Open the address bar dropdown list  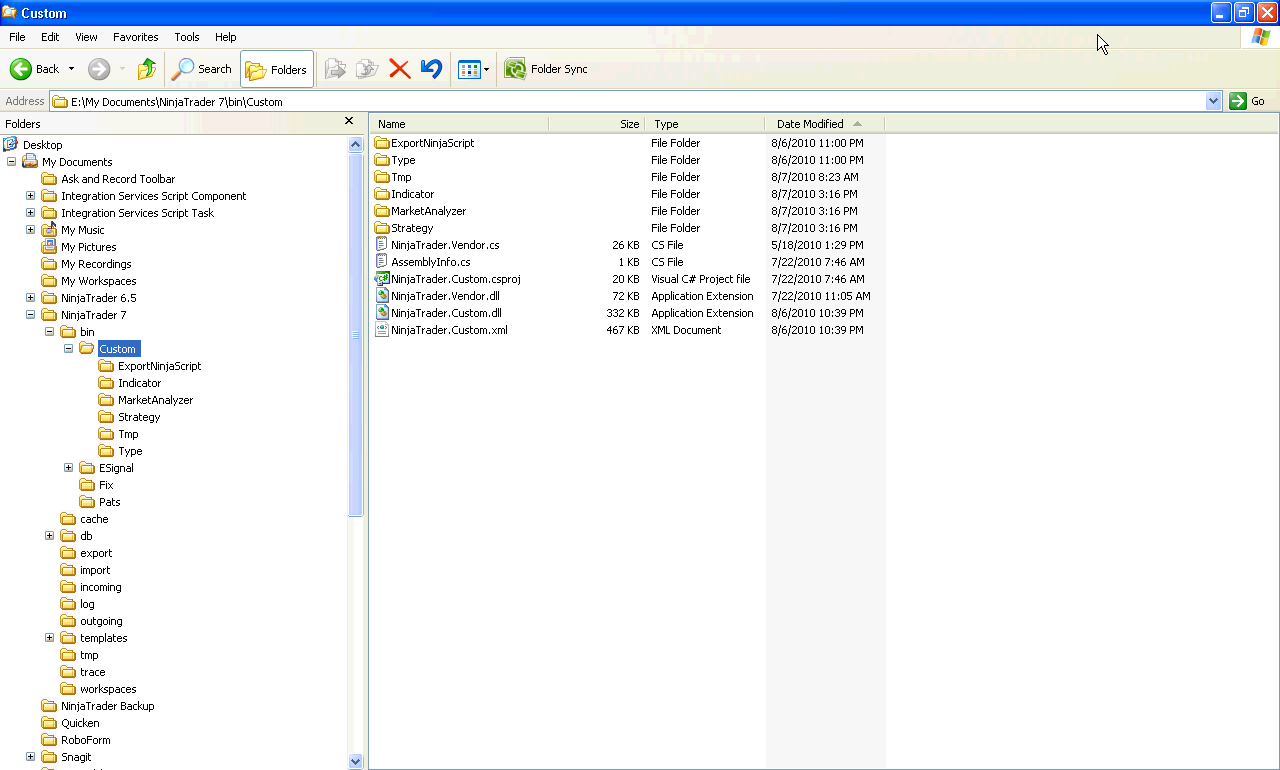coord(1214,101)
